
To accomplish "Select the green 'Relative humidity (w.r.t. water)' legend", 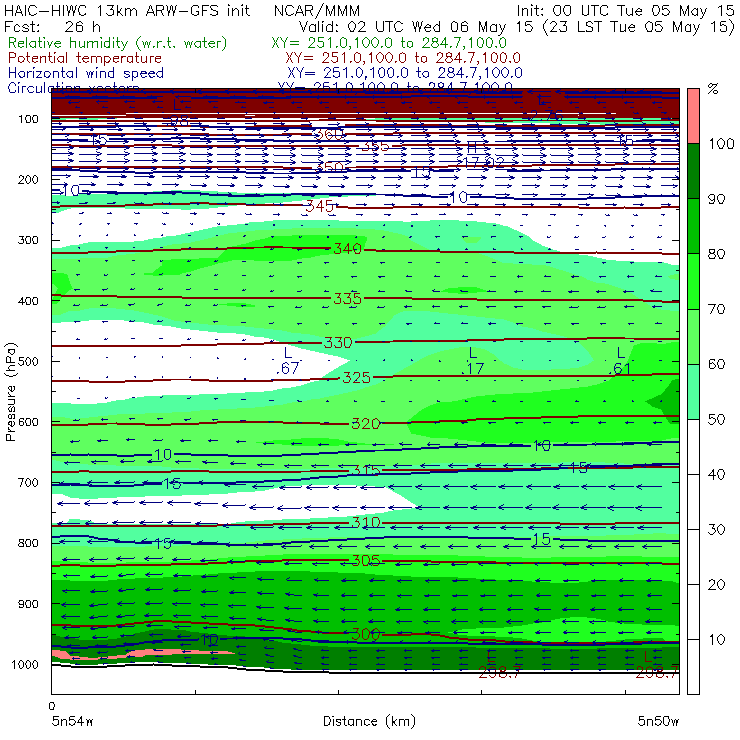I will pyautogui.click(x=118, y=43).
